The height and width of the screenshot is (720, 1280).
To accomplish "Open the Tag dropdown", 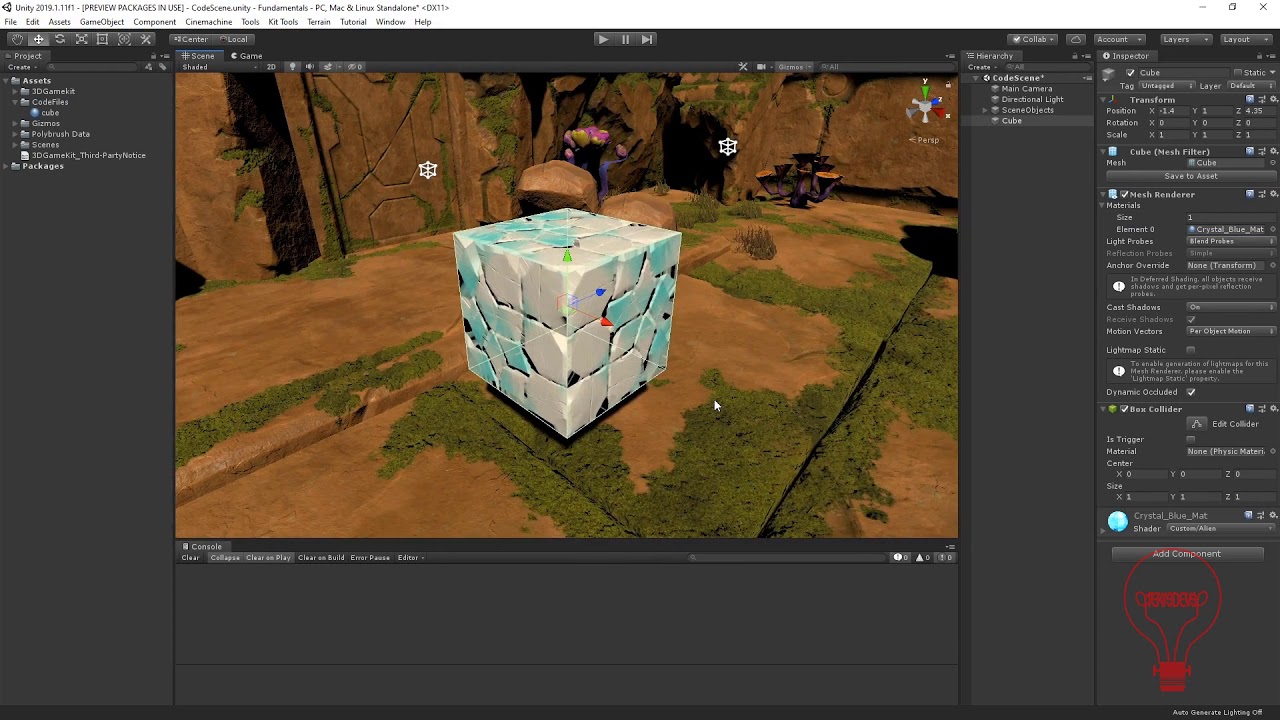I will click(1165, 86).
